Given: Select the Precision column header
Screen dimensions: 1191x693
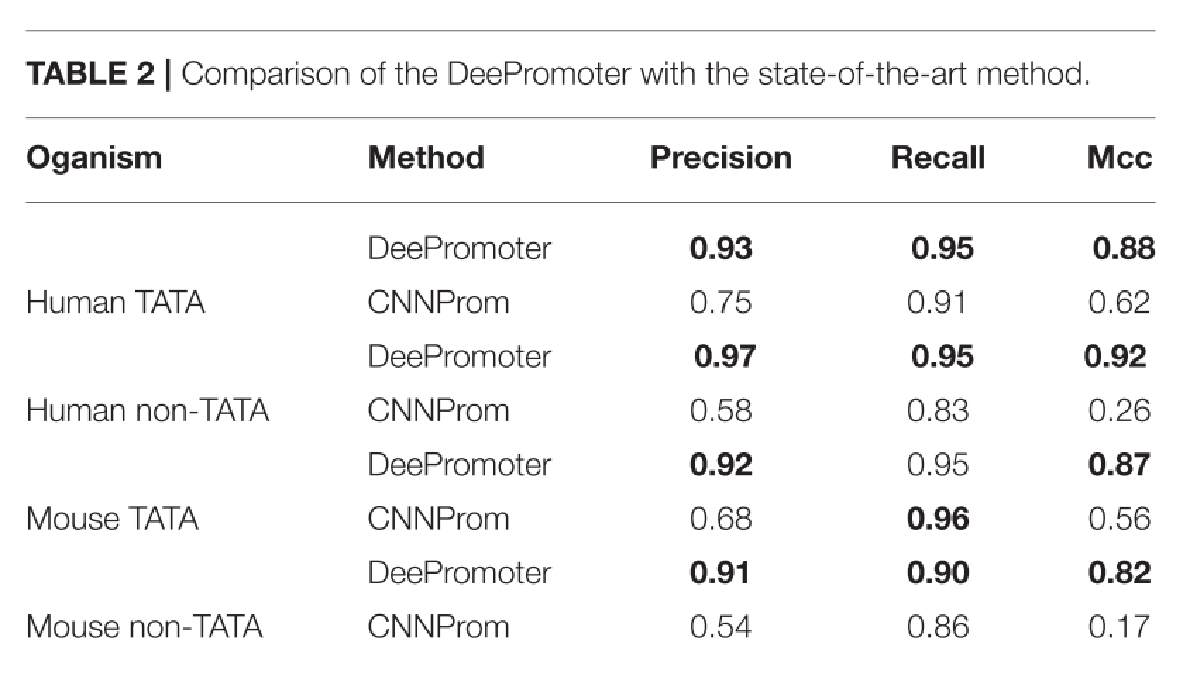Looking at the screenshot, I should (720, 157).
